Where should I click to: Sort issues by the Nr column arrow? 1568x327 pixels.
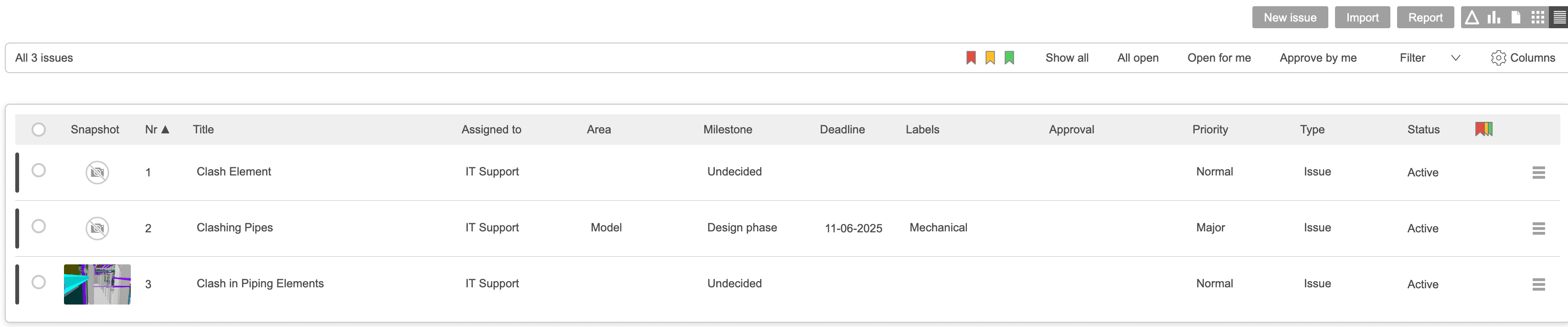pos(164,129)
